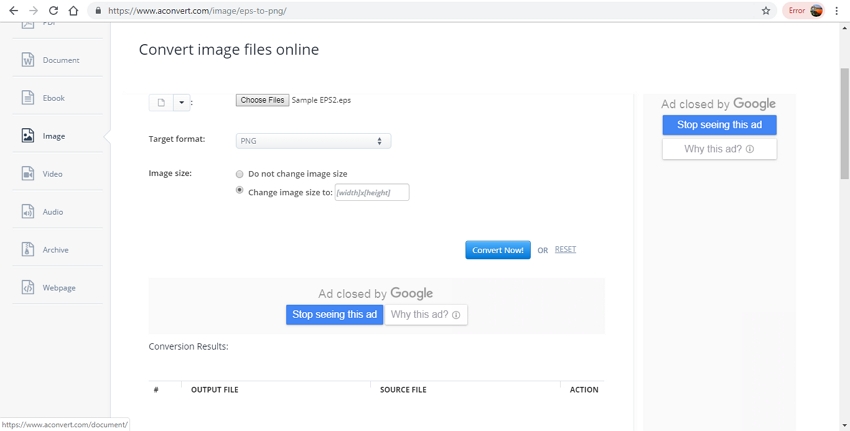The height and width of the screenshot is (431, 850).
Task: Open the Archive converter icon
Action: [x=28, y=250]
